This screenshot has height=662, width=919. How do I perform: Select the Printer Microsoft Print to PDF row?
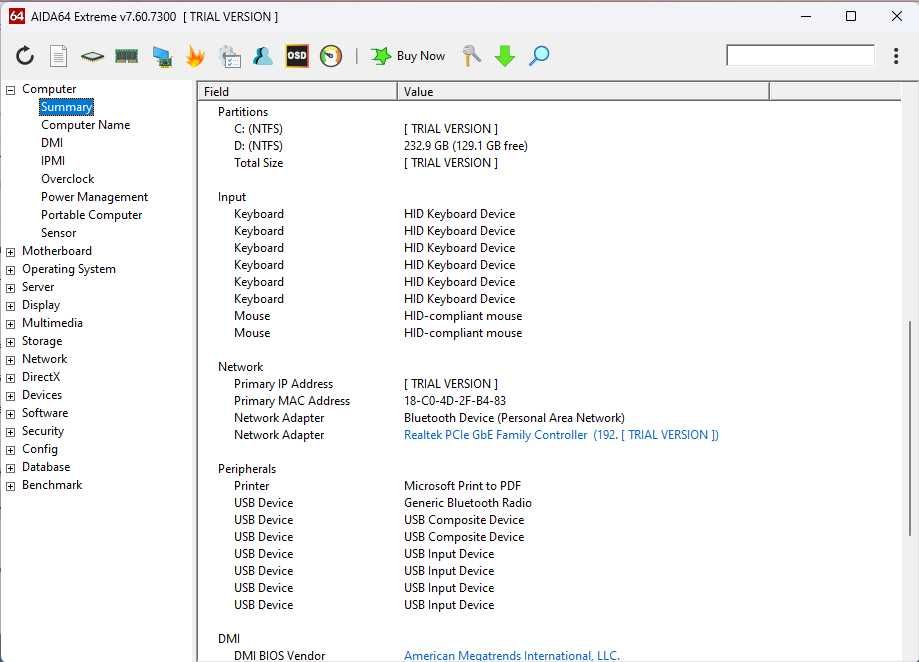pyautogui.click(x=549, y=486)
